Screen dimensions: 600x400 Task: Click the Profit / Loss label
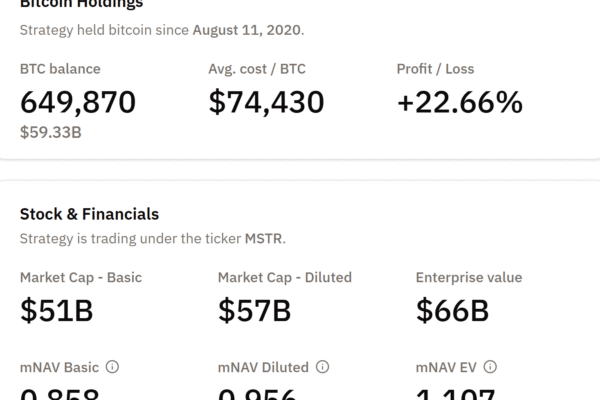(435, 69)
